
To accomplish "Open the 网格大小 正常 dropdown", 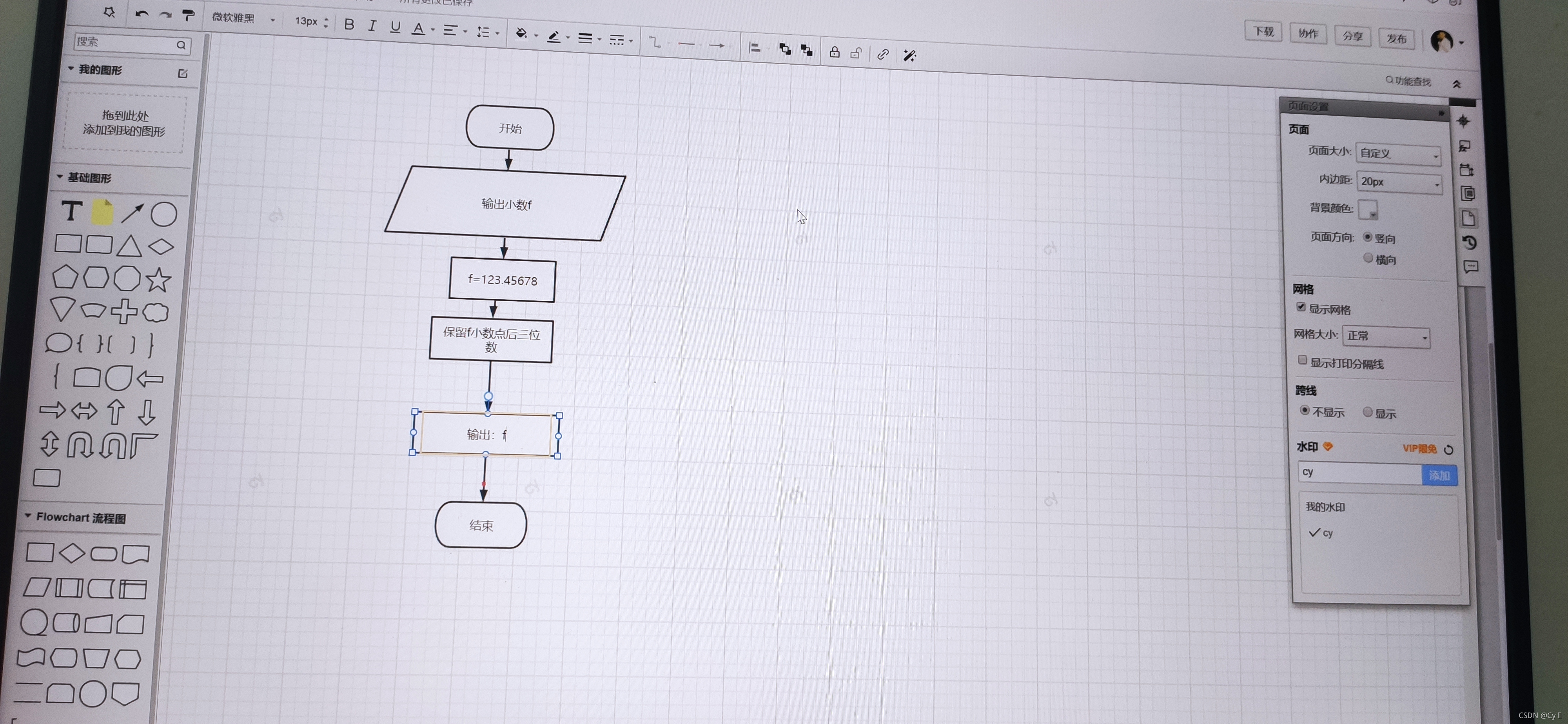I will pyautogui.click(x=1386, y=336).
